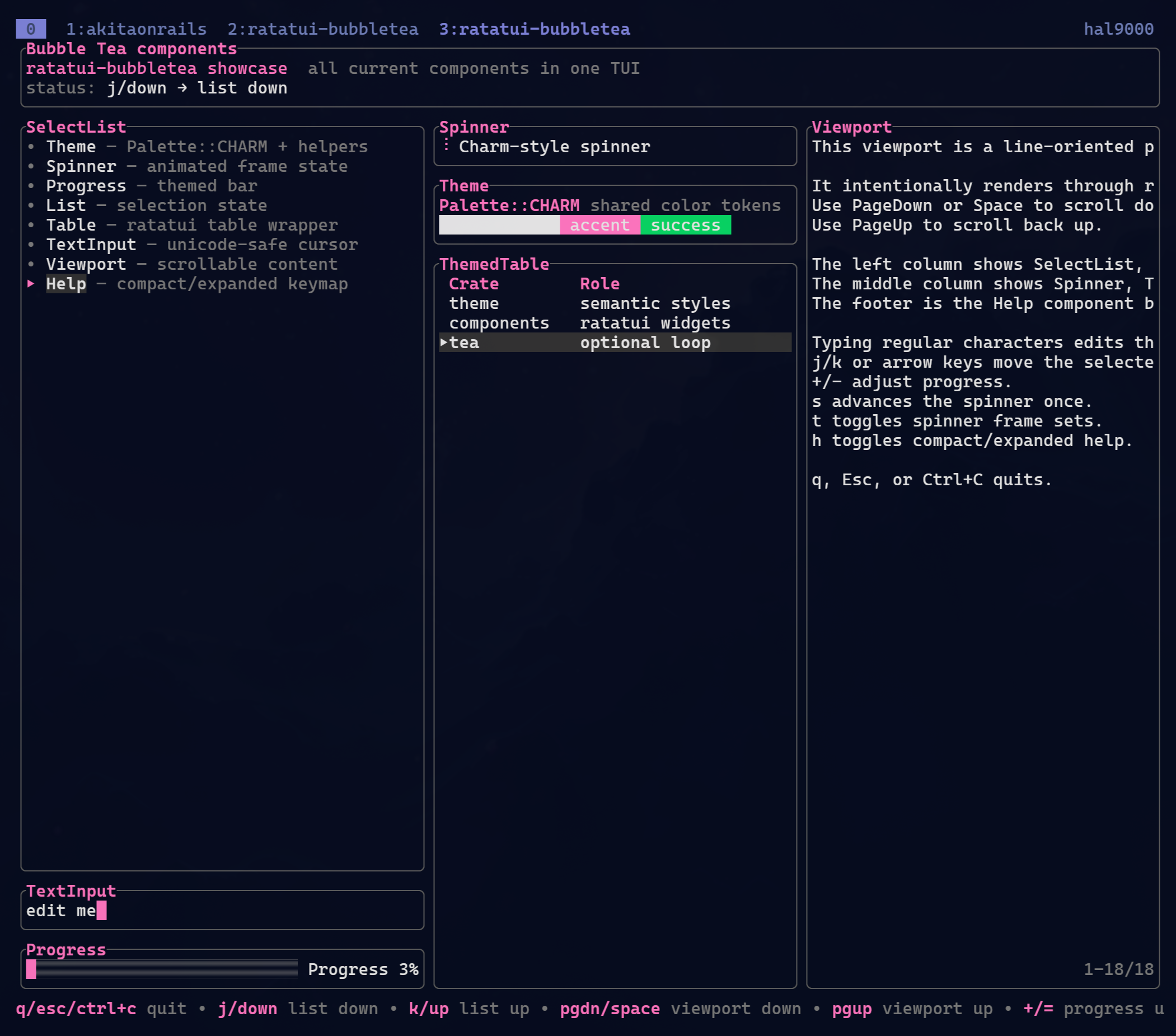Click the selection arrow beside Help

tap(31, 283)
